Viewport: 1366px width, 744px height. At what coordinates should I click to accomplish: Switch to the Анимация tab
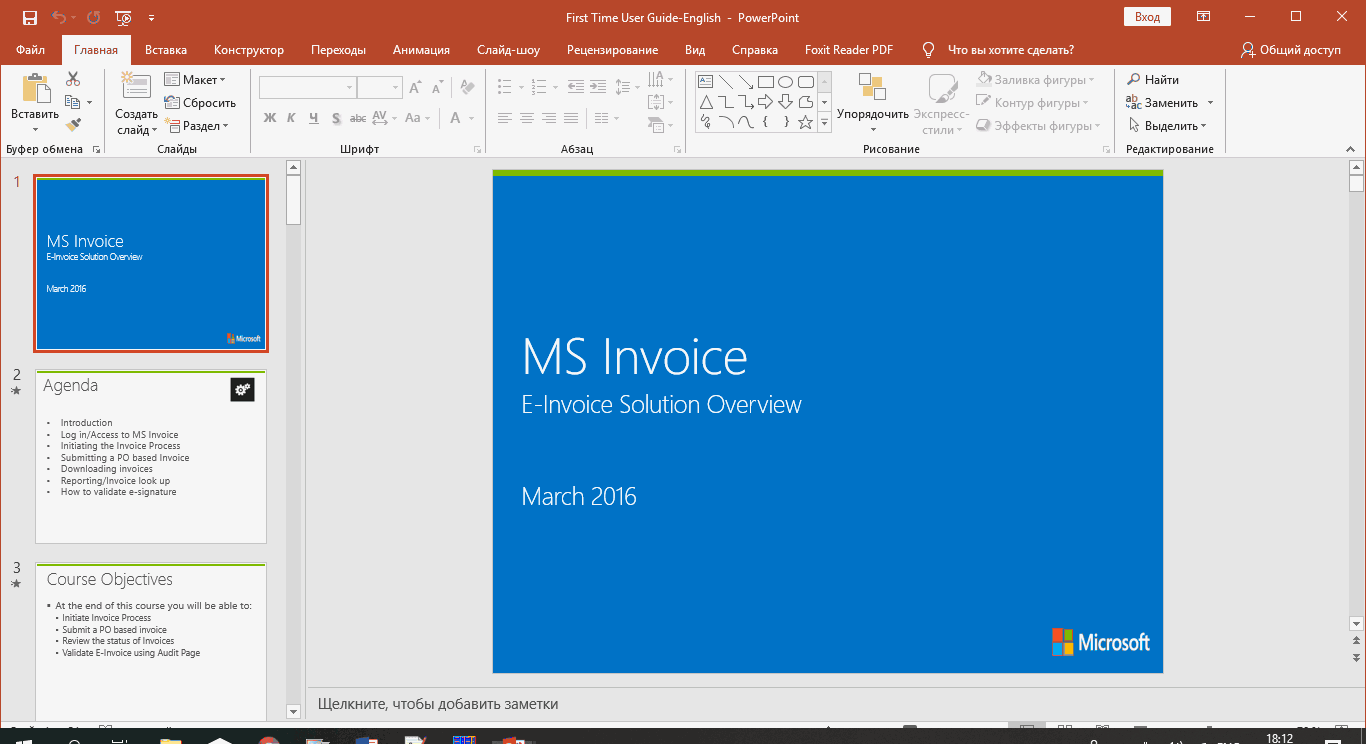point(421,49)
